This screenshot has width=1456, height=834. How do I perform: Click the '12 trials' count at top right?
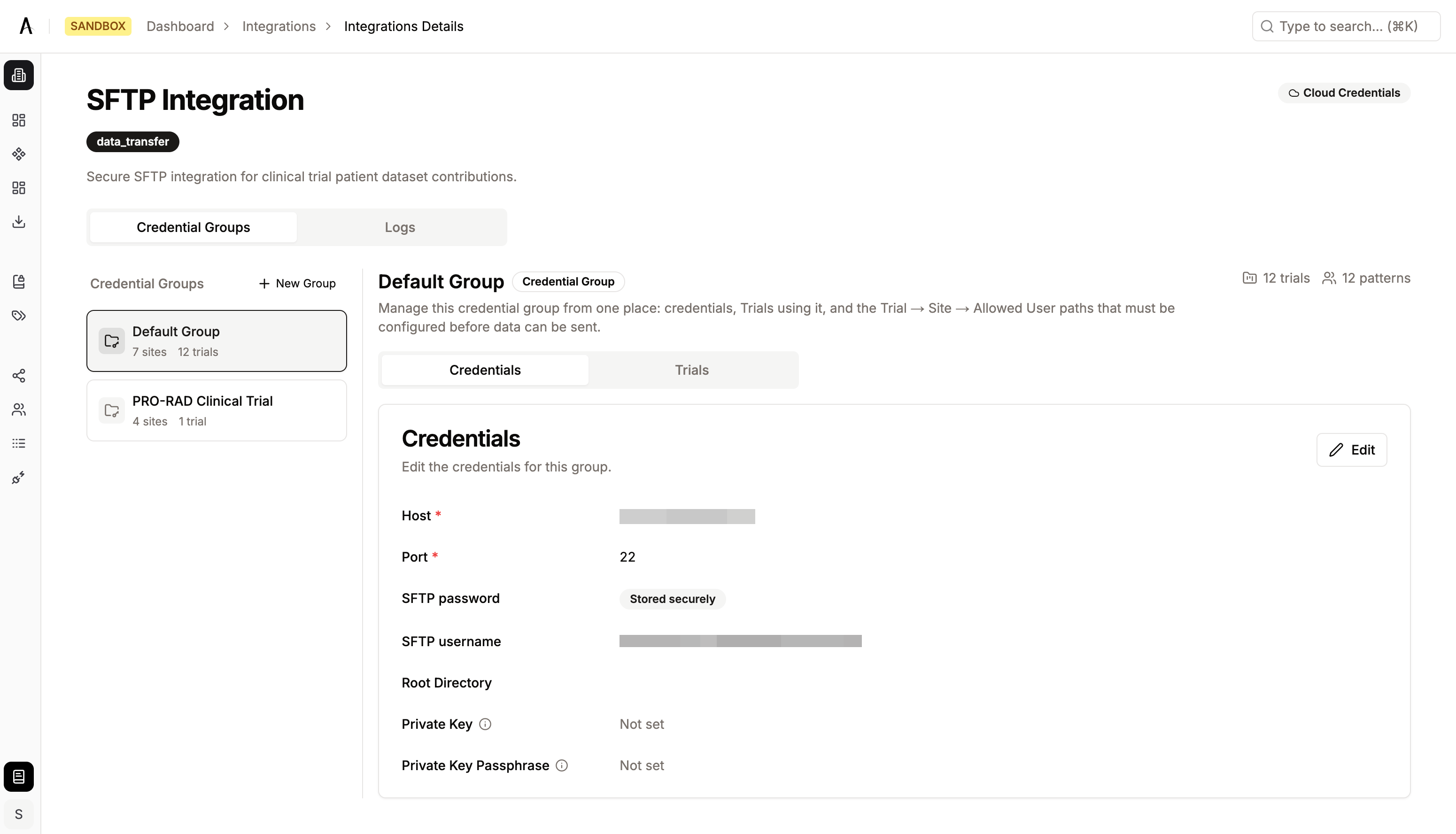point(1286,278)
